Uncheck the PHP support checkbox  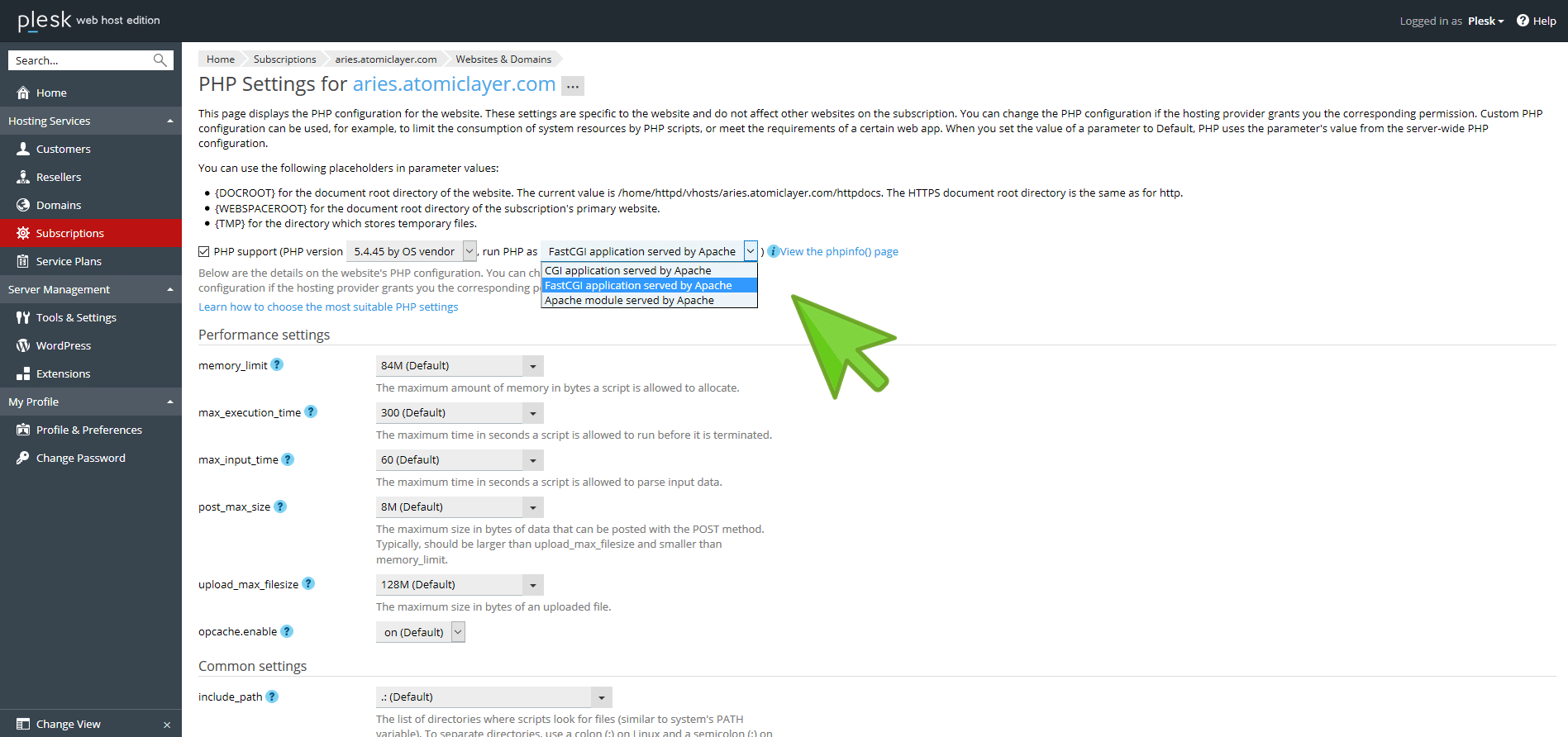[x=204, y=252]
